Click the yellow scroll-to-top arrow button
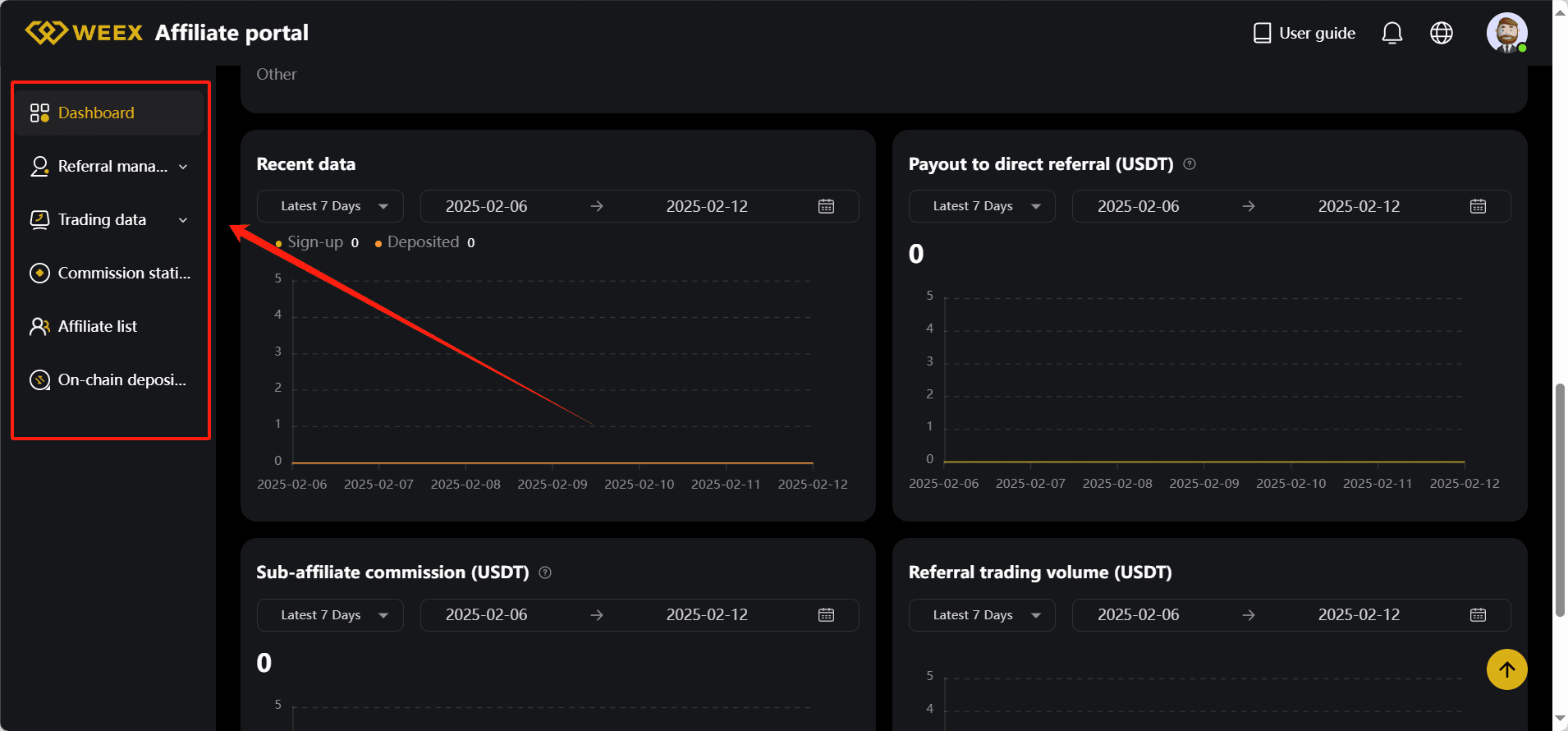The width and height of the screenshot is (1568, 731). point(1506,669)
